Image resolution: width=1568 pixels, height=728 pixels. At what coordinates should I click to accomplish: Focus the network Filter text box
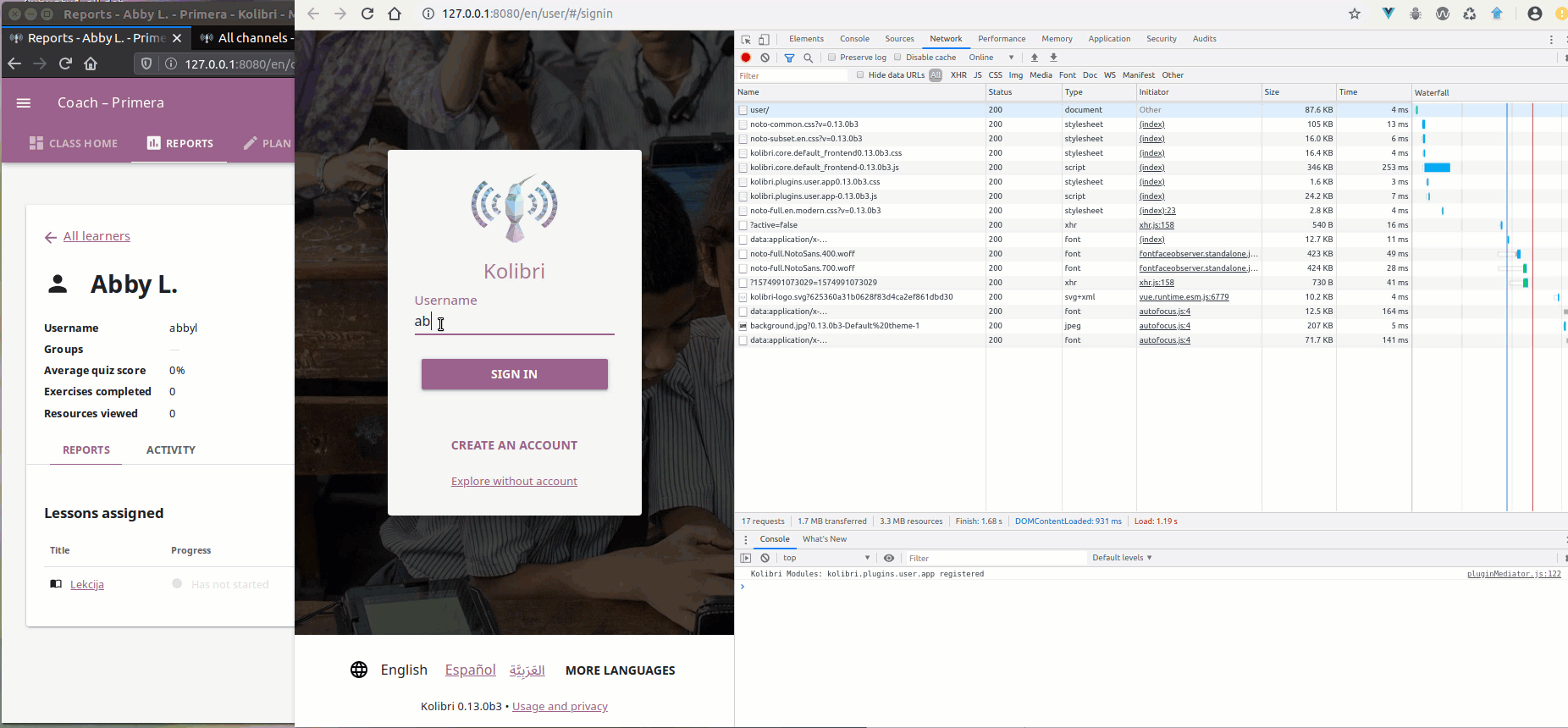pos(792,75)
